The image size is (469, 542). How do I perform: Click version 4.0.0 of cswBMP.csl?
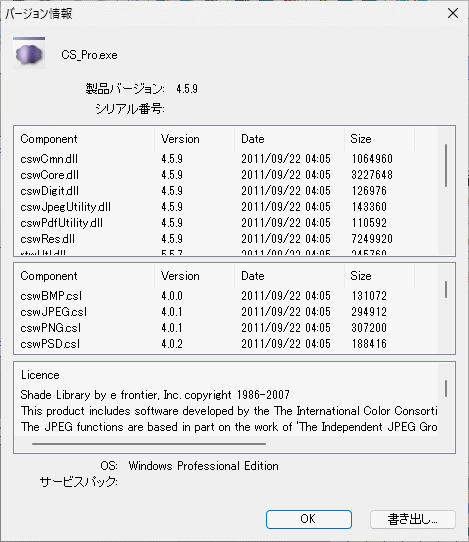[x=172, y=296]
